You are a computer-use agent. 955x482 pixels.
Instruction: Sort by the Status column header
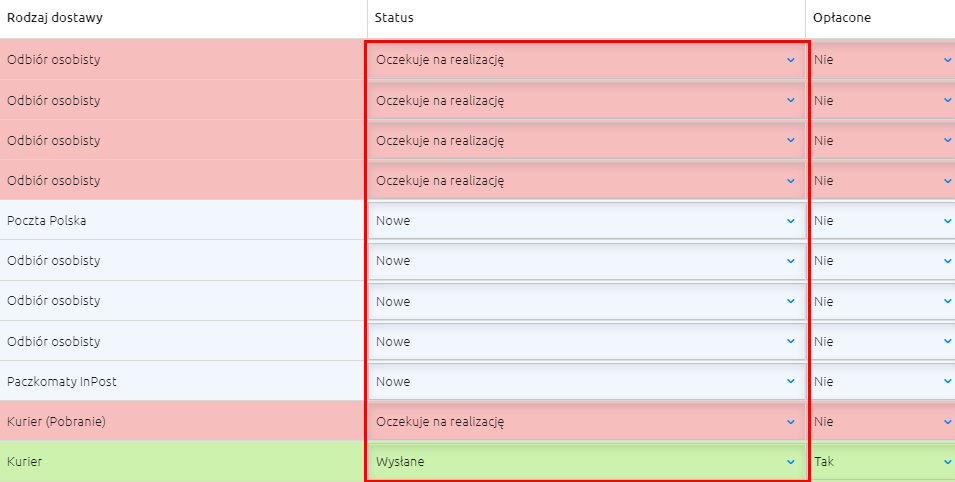click(394, 18)
